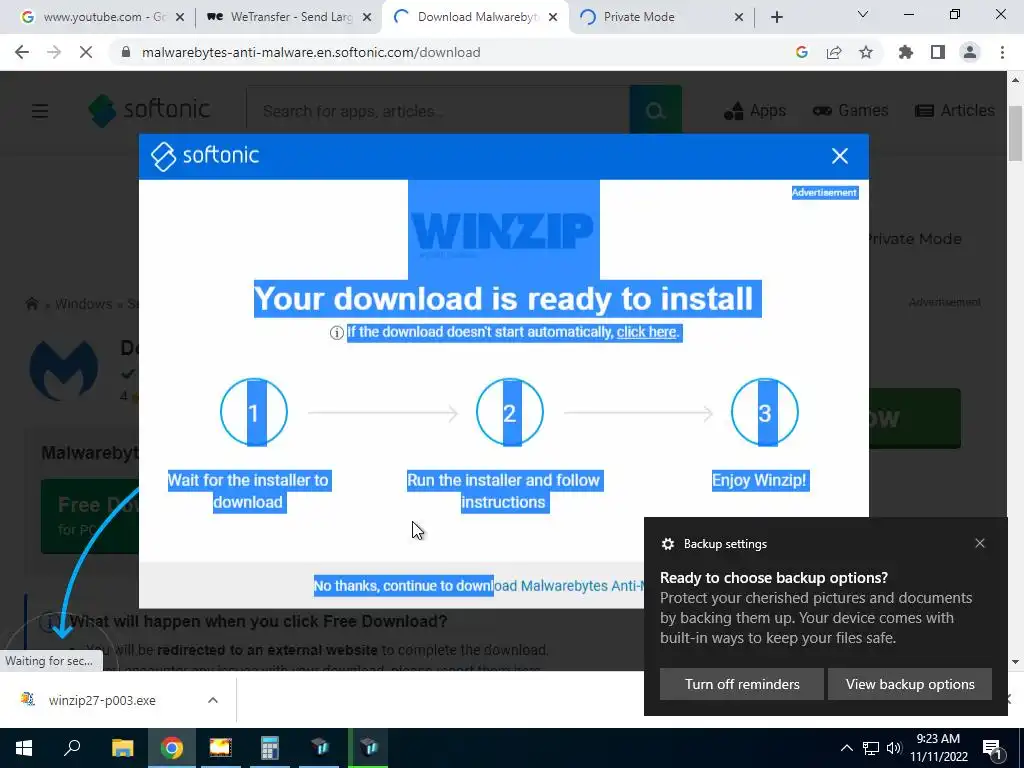Click the page vertical scrollbar thumb
The width and height of the screenshot is (1024, 768).
coord(1015,133)
